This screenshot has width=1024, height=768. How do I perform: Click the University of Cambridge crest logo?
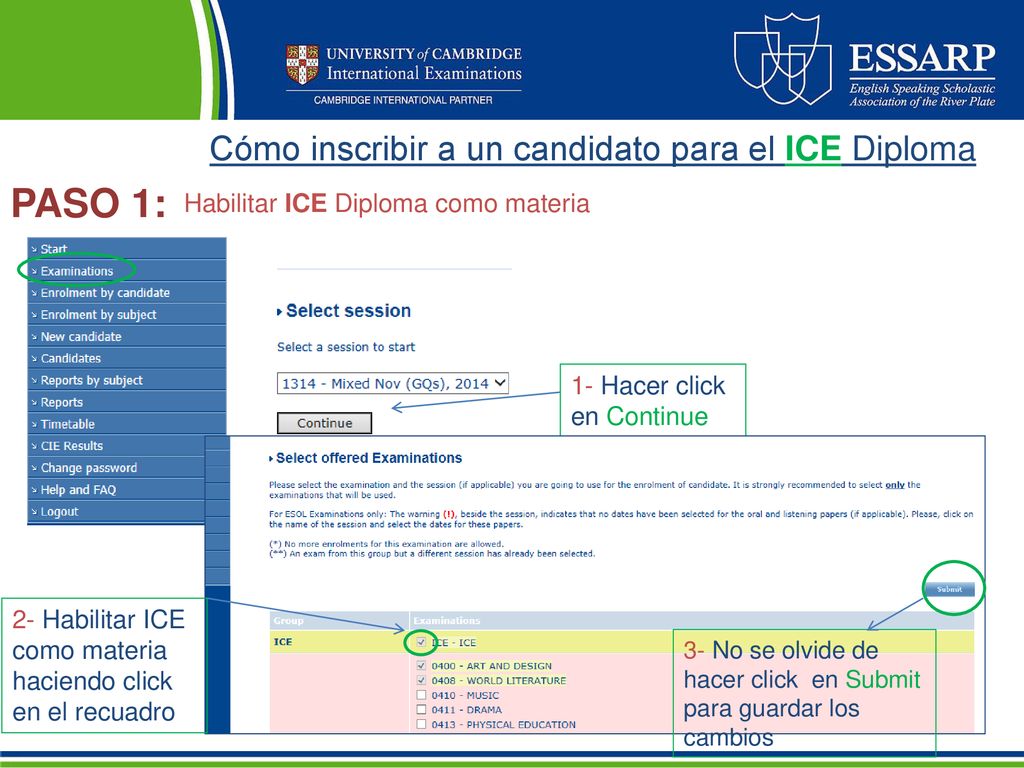pyautogui.click(x=302, y=64)
